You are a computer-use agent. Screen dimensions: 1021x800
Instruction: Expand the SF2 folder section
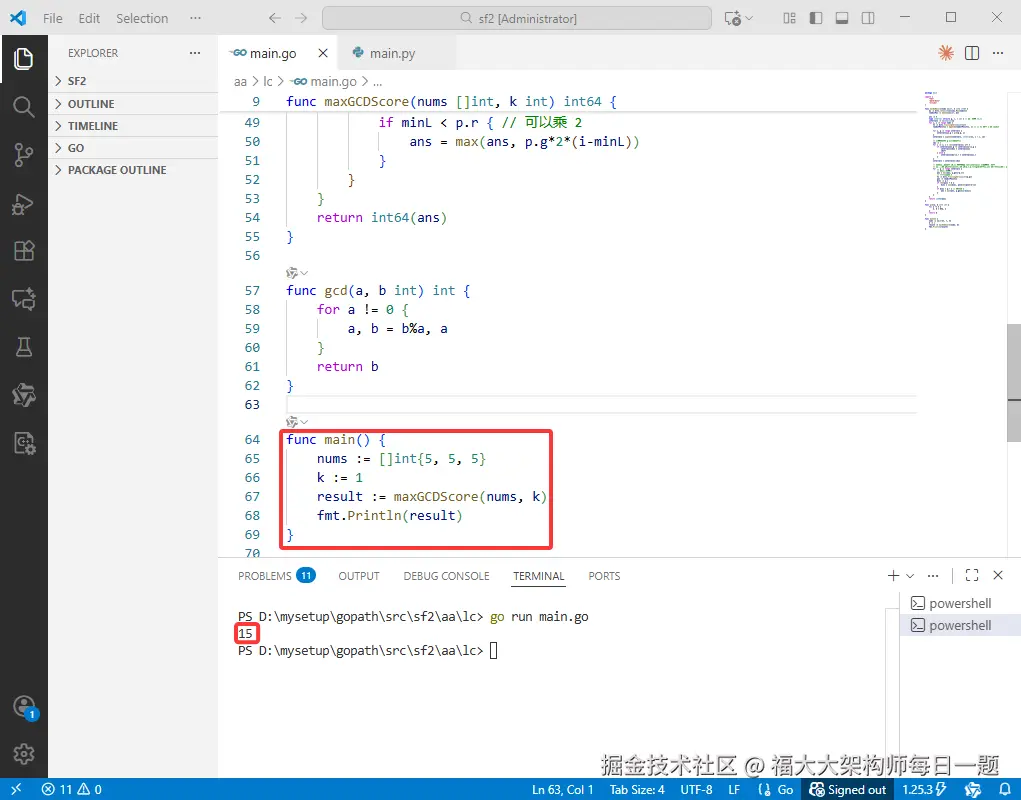coord(133,81)
